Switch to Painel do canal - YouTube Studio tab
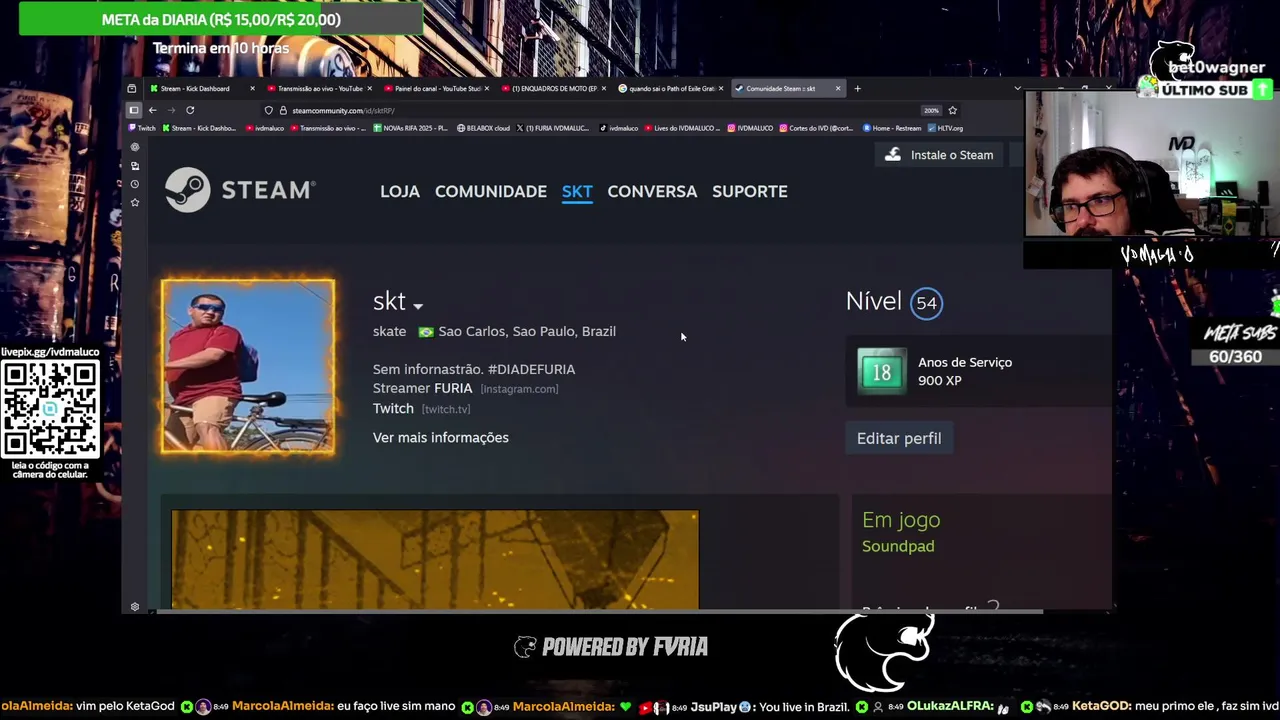Screen dimensions: 1280x720 (x=437, y=88)
